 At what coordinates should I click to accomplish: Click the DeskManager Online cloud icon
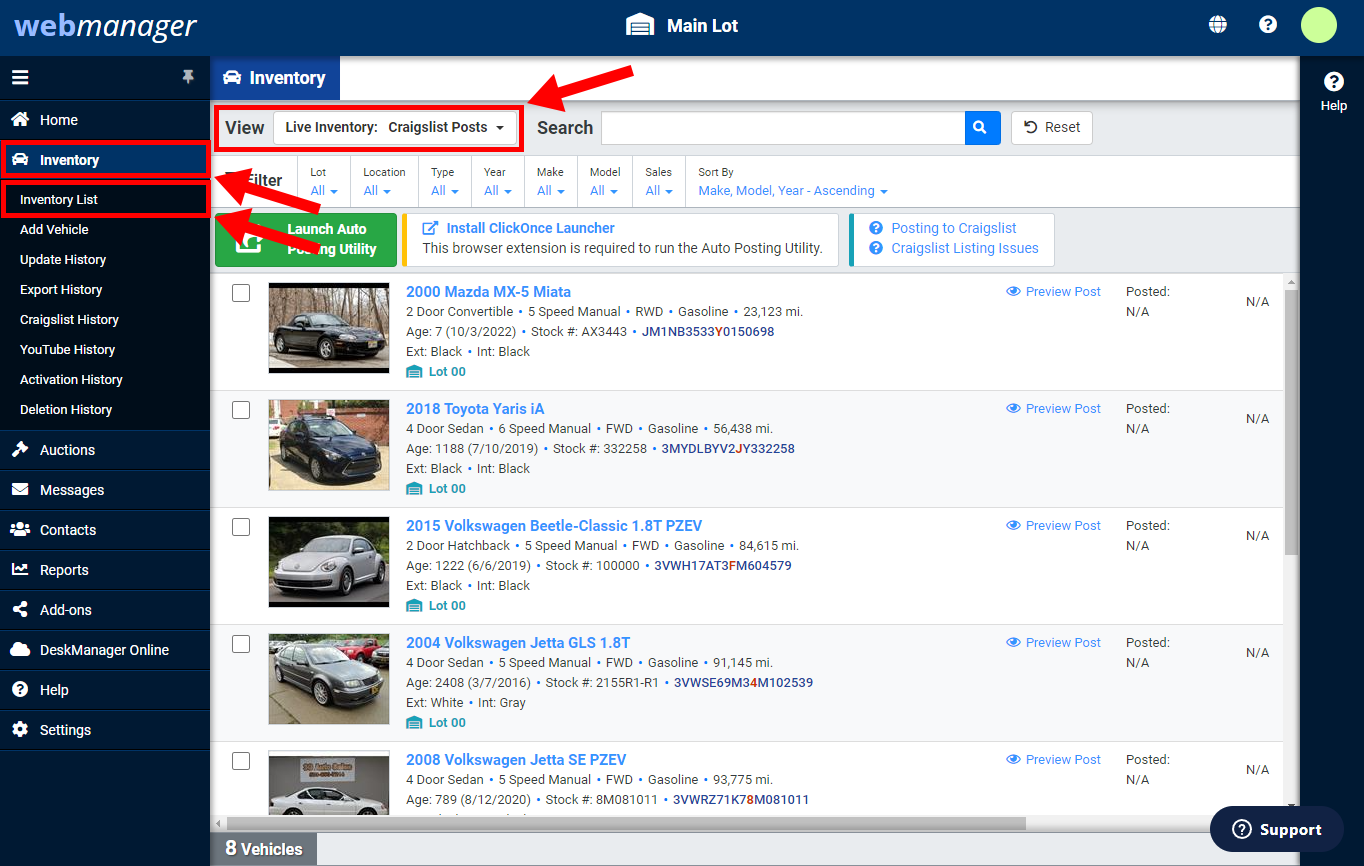tap(20, 649)
